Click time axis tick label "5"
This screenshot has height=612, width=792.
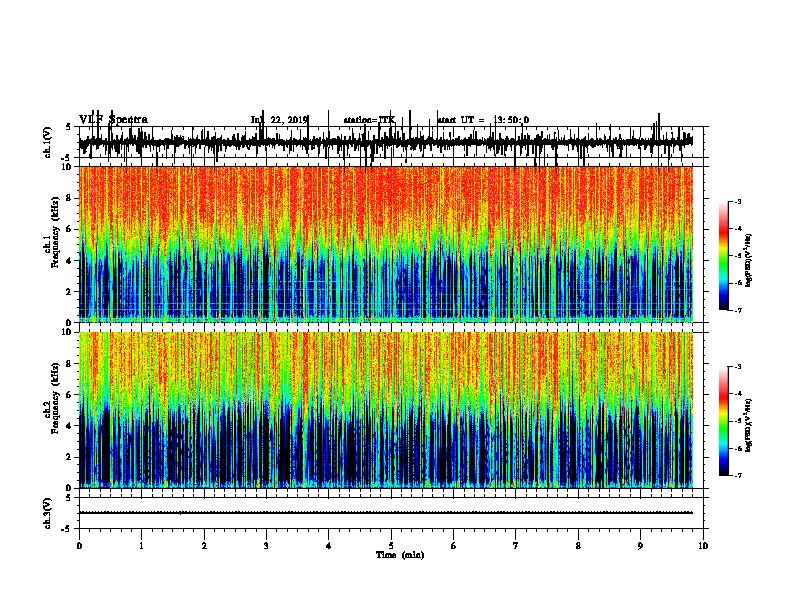pyautogui.click(x=391, y=546)
